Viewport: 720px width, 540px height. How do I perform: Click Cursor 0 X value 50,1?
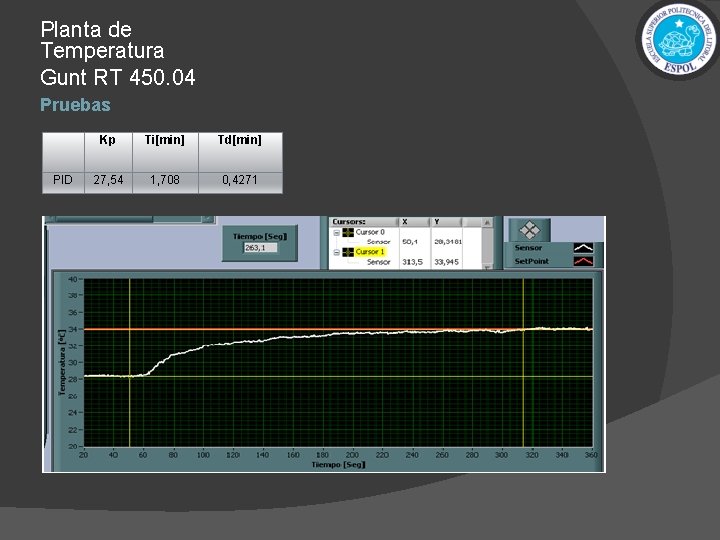click(410, 242)
